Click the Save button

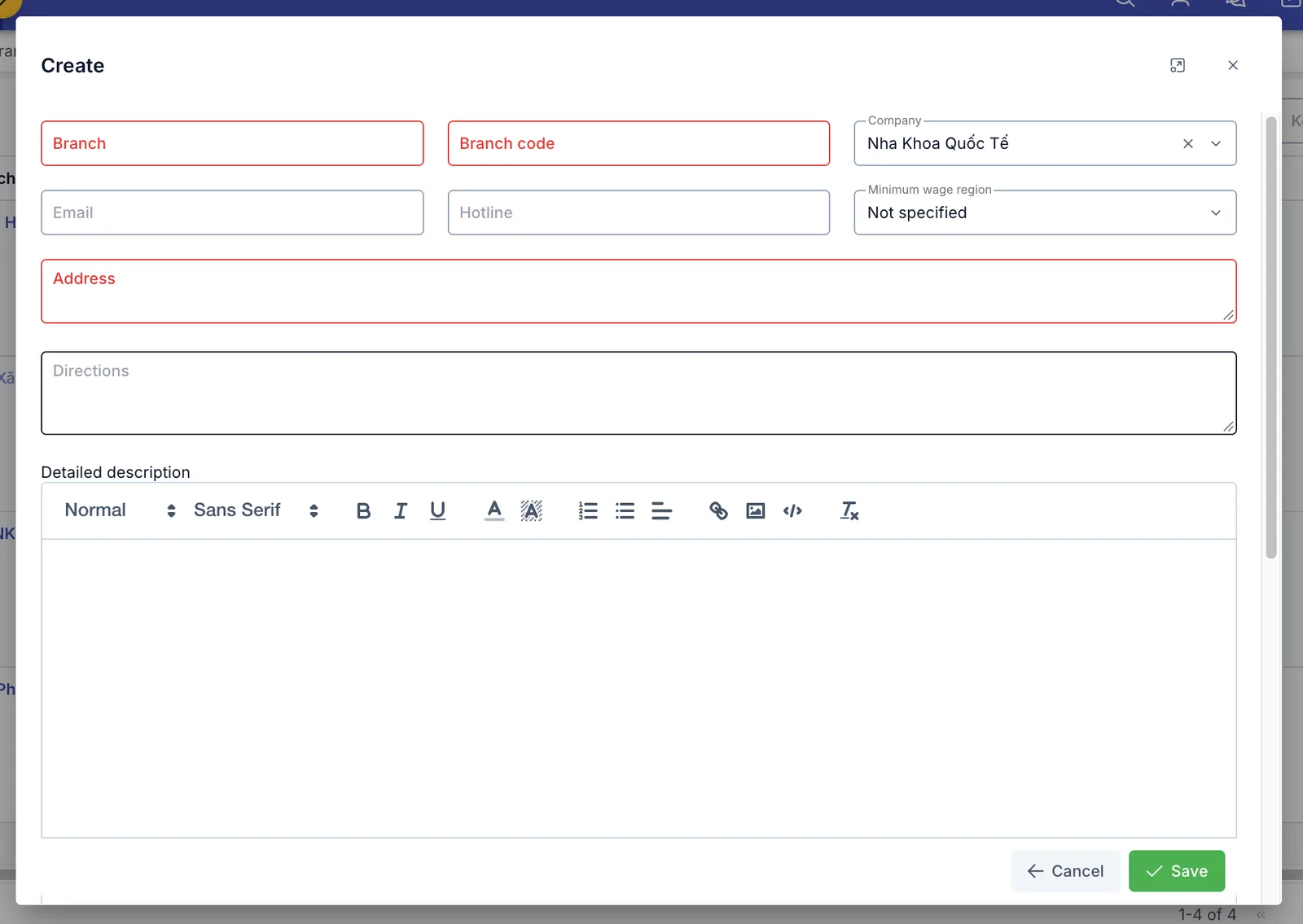pyautogui.click(x=1177, y=871)
